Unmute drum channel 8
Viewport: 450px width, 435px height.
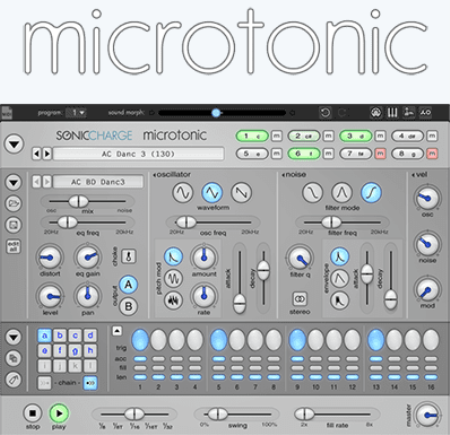point(432,154)
